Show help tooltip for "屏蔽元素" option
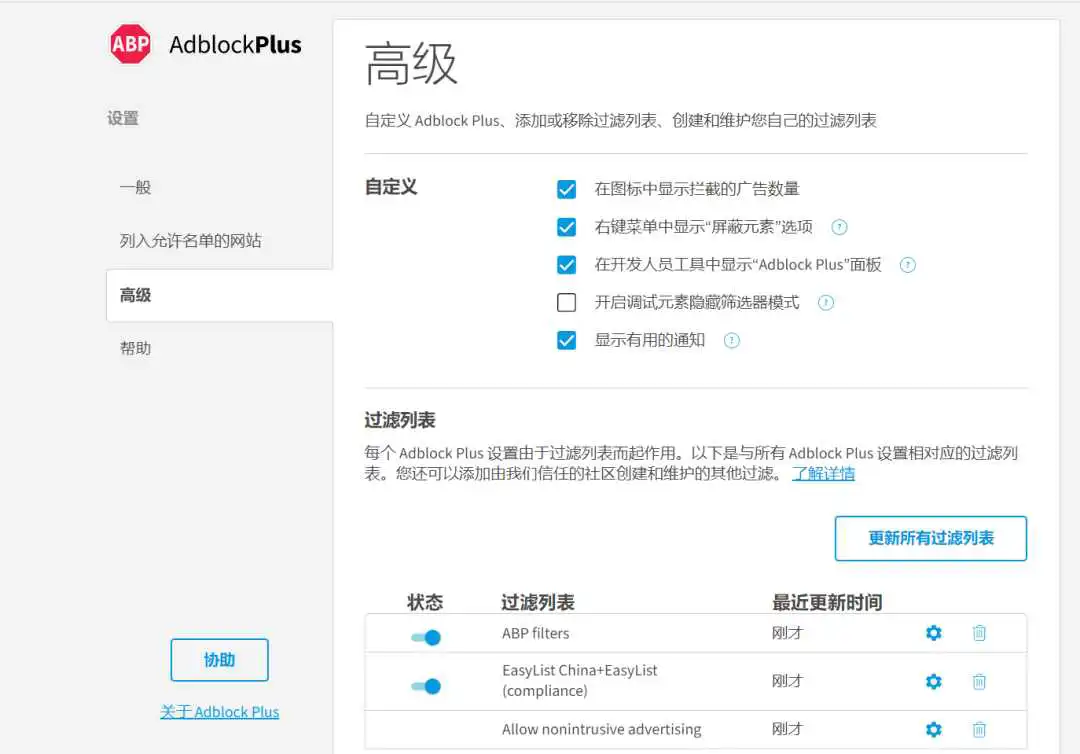This screenshot has height=754, width=1080. [839, 227]
